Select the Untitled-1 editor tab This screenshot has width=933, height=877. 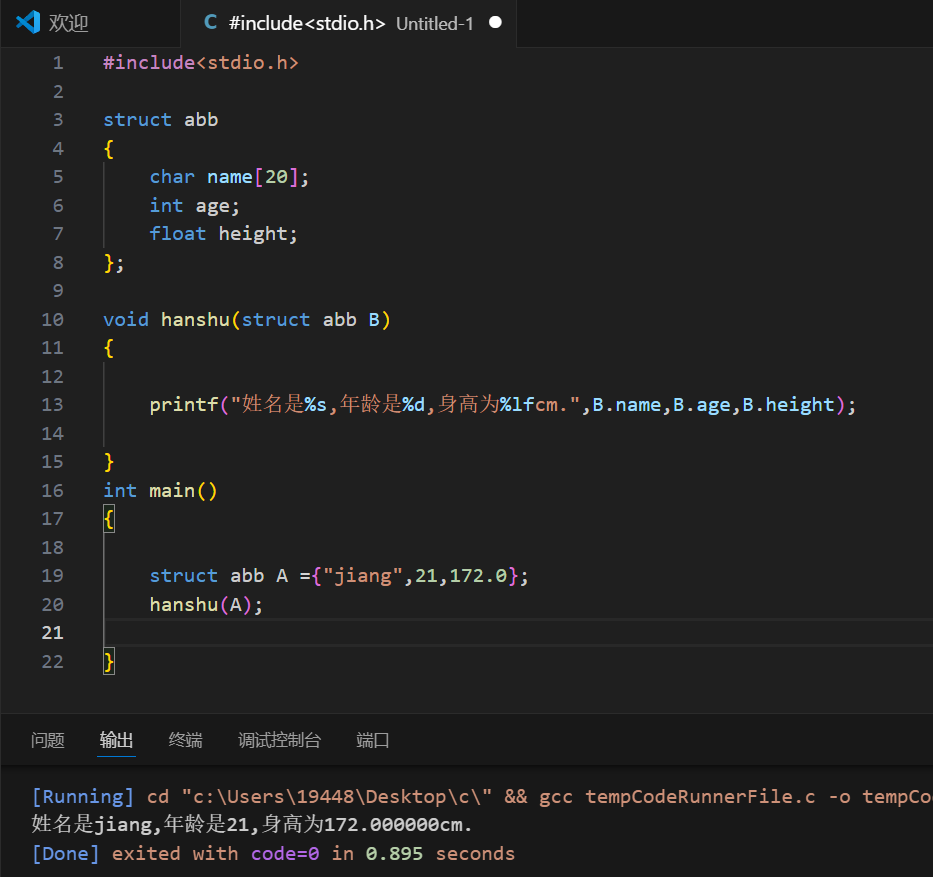click(x=349, y=23)
